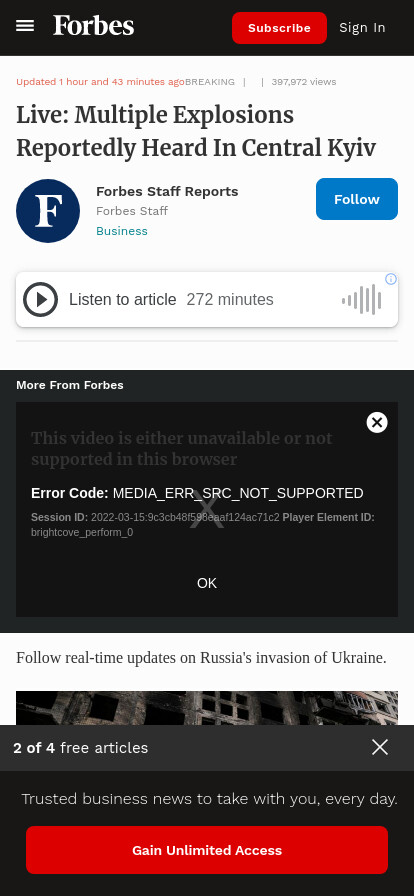Viewport: 414px width, 896px height.
Task: Click the BREAKING tag label
Action: [210, 82]
